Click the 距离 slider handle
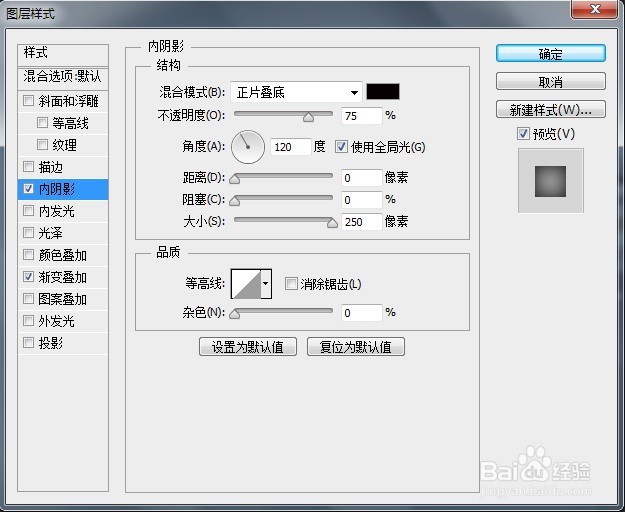625x512 pixels. click(x=235, y=179)
